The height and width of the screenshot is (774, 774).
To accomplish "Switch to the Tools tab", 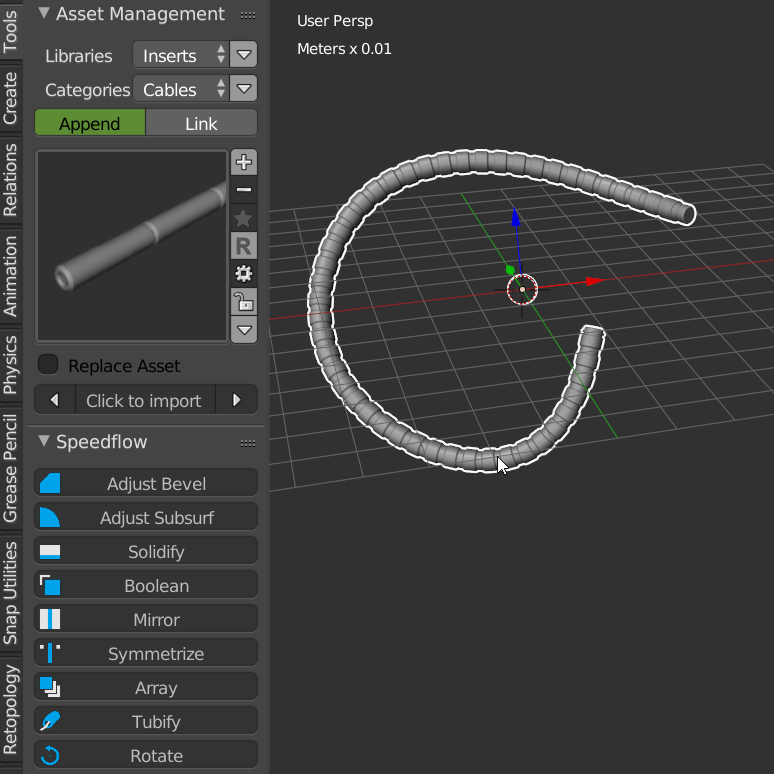I will tap(10, 31).
